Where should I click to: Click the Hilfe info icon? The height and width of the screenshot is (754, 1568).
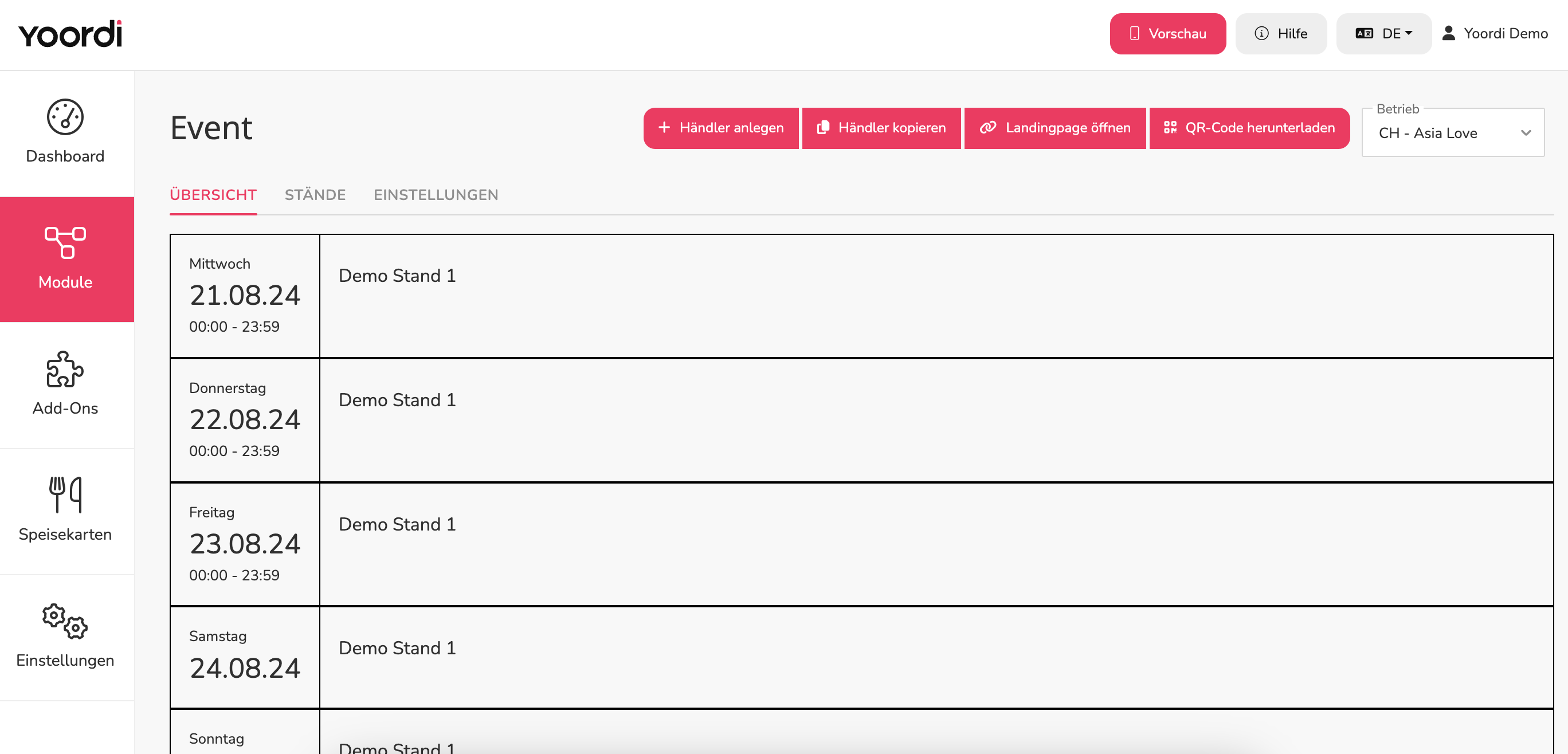(1261, 33)
